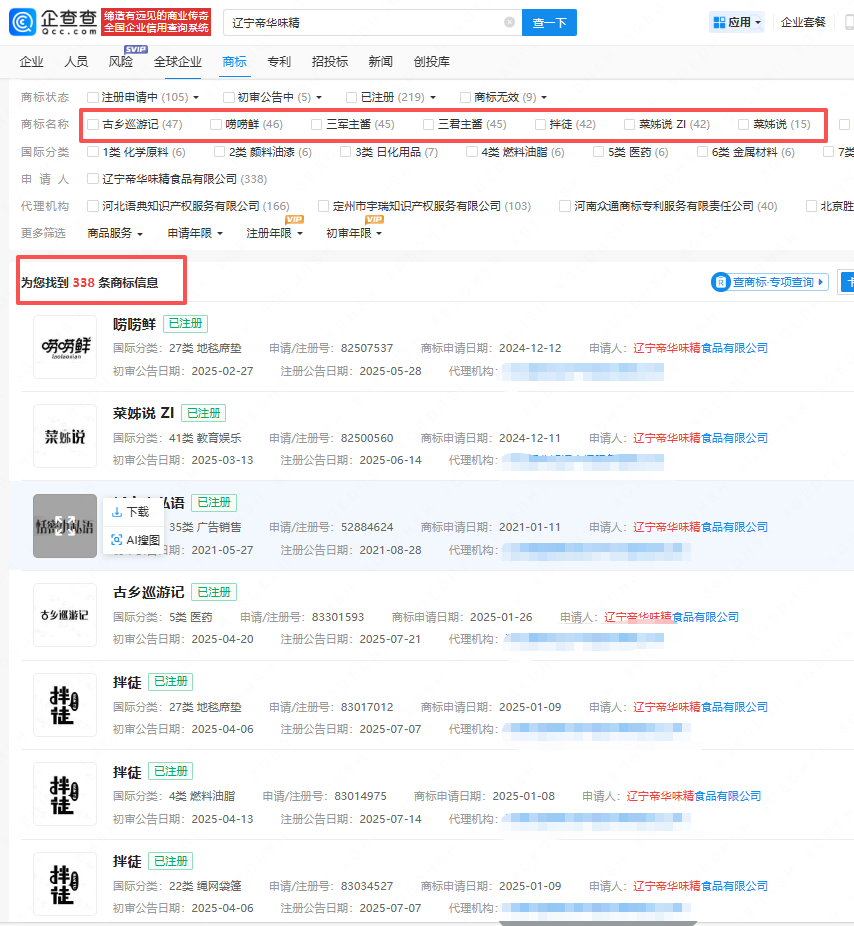Click the Qcc.com (企查查) logo
Screen dimensions: 854x926
coord(60,22)
